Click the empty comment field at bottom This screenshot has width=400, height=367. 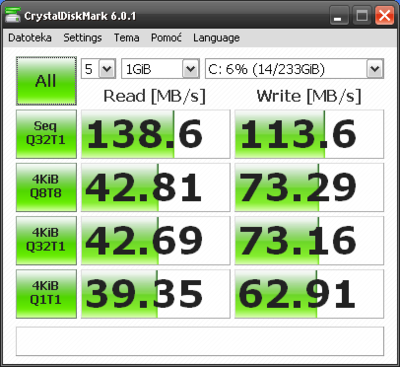click(x=200, y=341)
